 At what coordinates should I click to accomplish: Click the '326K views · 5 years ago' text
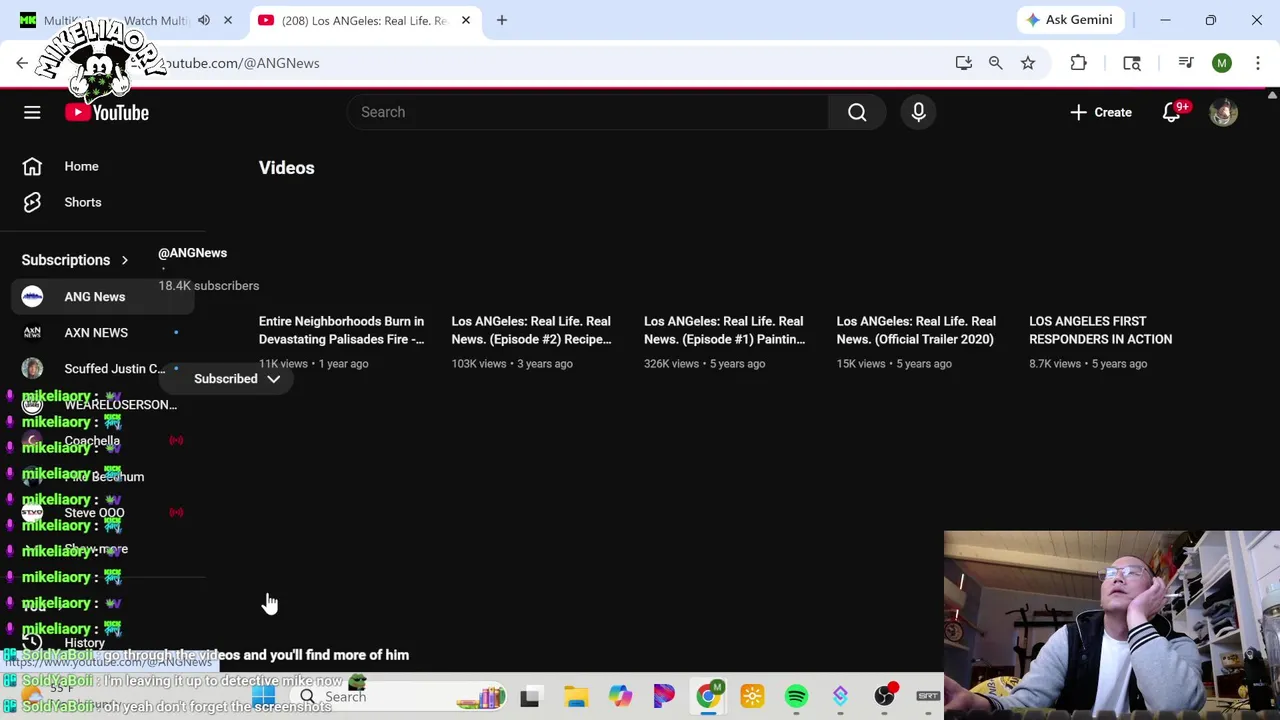(x=704, y=364)
